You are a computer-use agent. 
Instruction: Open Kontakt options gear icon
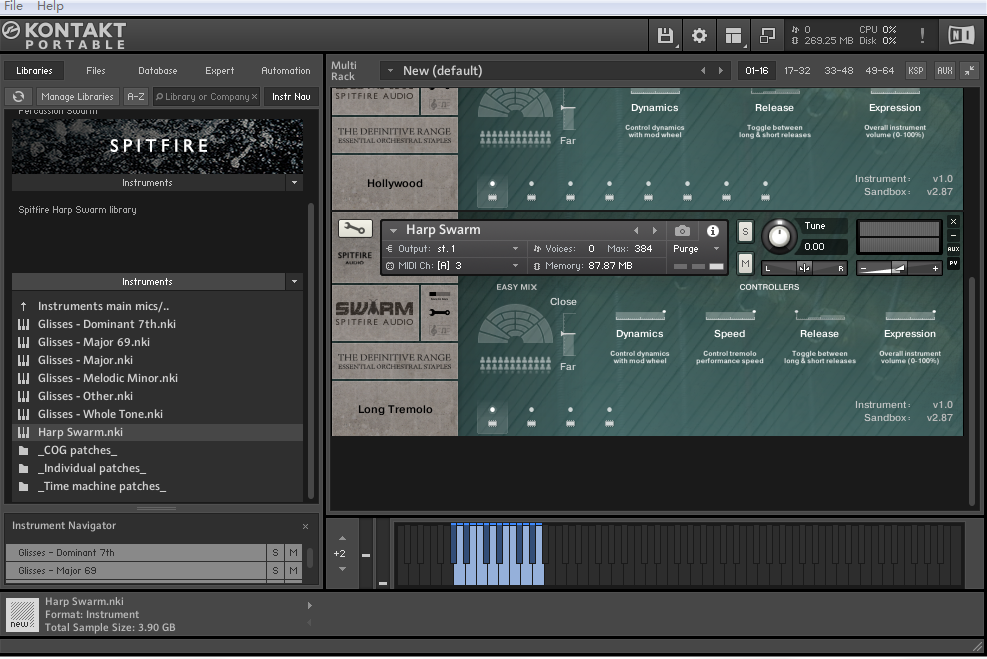(699, 35)
